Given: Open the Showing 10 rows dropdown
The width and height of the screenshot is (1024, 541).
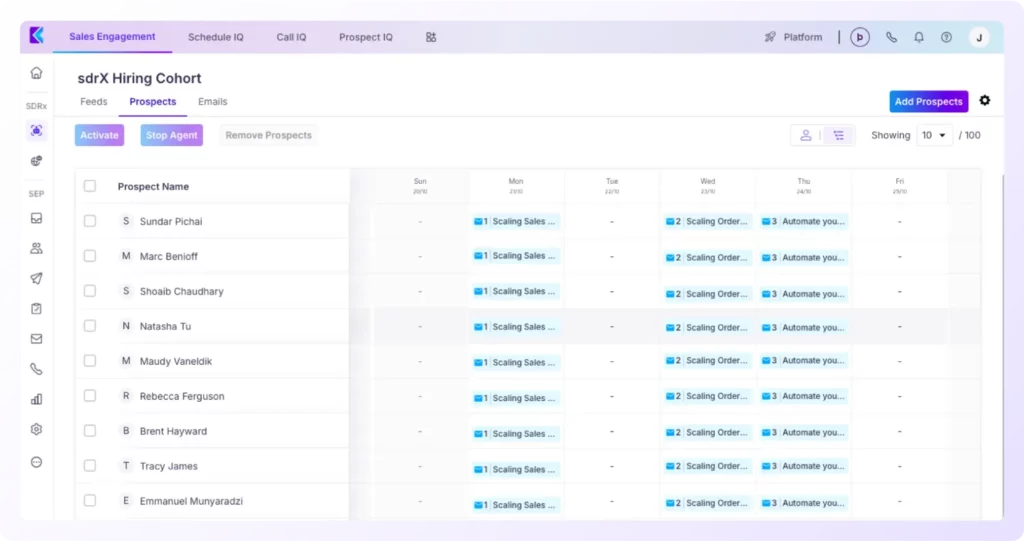Looking at the screenshot, I should pos(934,135).
